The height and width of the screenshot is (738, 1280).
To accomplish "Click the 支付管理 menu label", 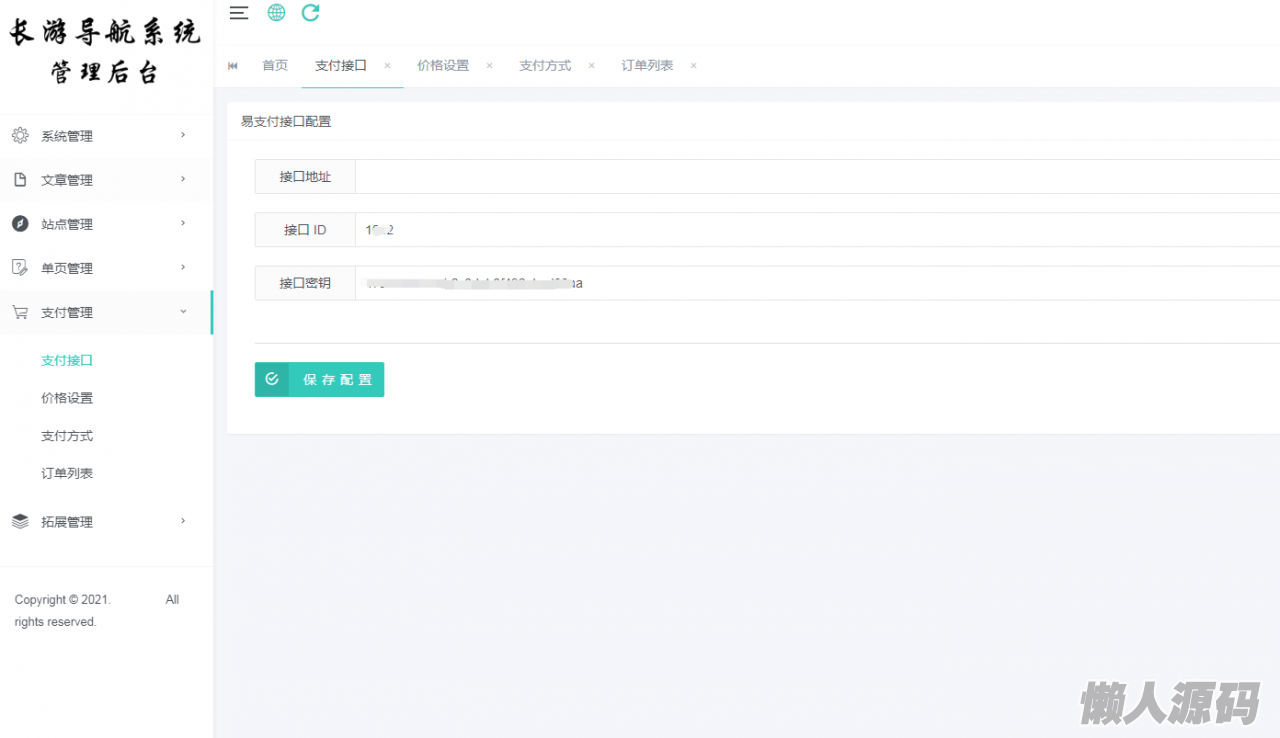I will pos(67,313).
